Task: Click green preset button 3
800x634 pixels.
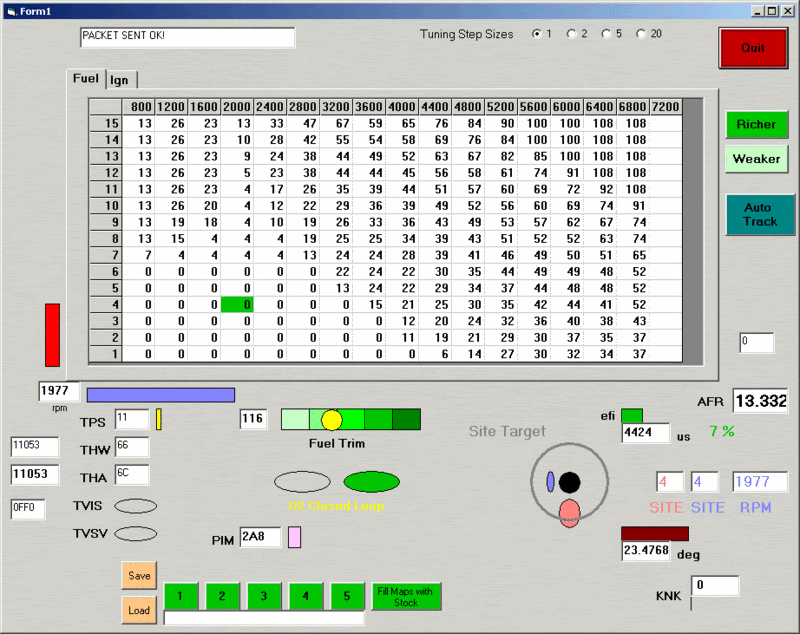Action: point(264,596)
